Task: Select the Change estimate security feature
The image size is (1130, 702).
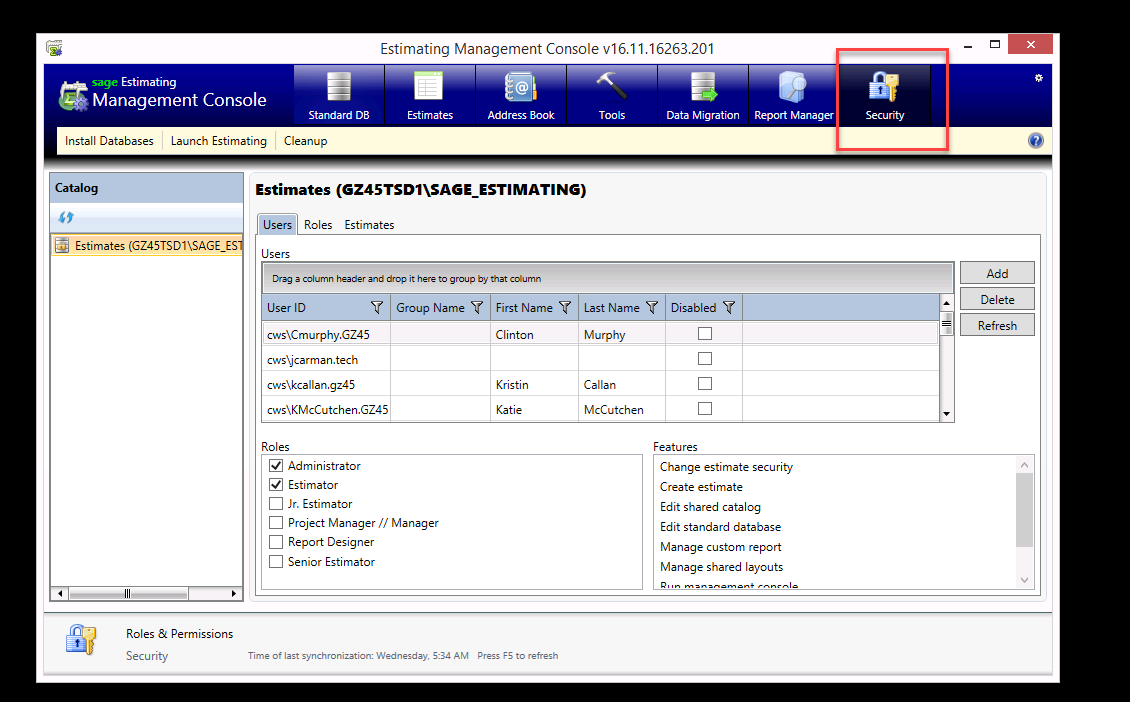Action: (x=726, y=467)
